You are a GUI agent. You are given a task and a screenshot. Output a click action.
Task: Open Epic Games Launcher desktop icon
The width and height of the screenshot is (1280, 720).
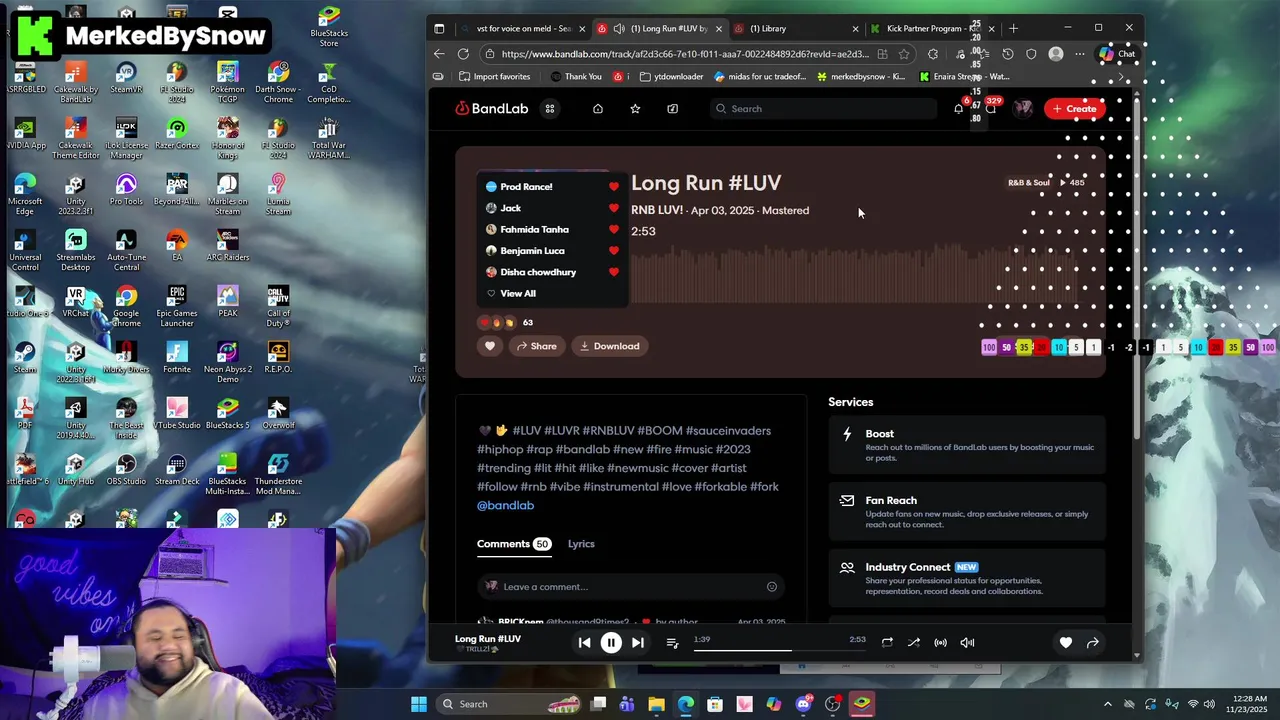pyautogui.click(x=177, y=306)
